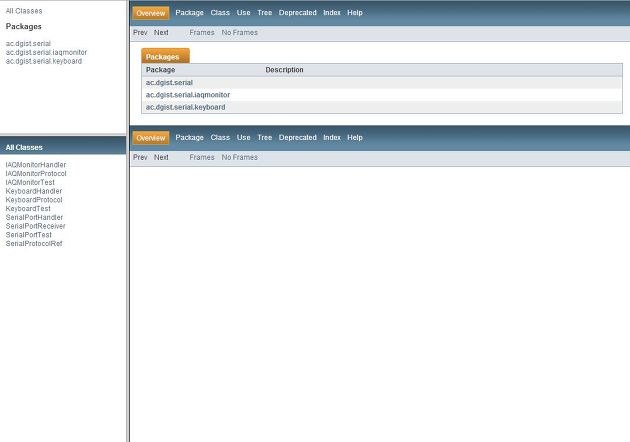Open the SerialPortReceiver class
This screenshot has width=630, height=442.
pyautogui.click(x=35, y=226)
